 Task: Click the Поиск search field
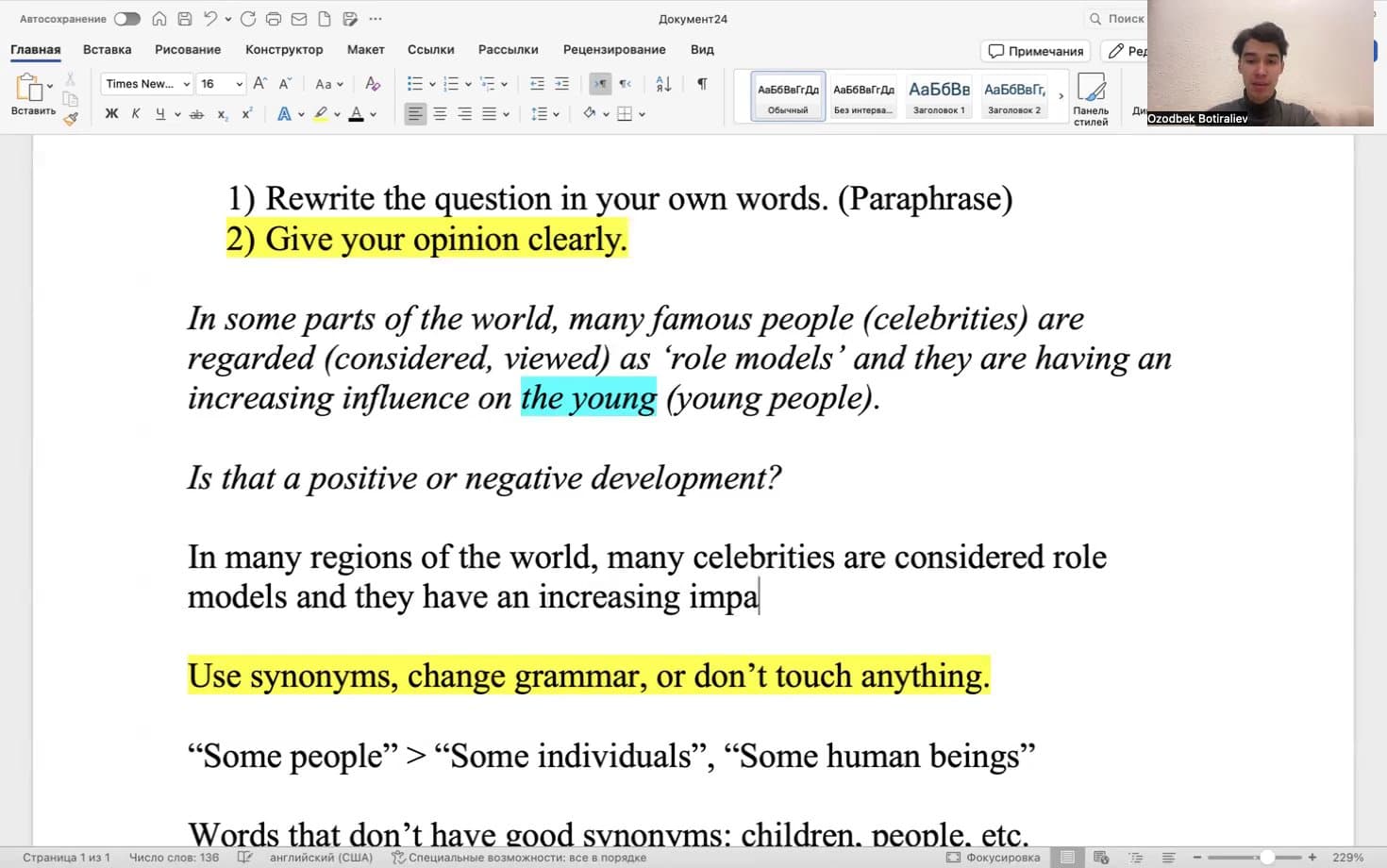1117,19
